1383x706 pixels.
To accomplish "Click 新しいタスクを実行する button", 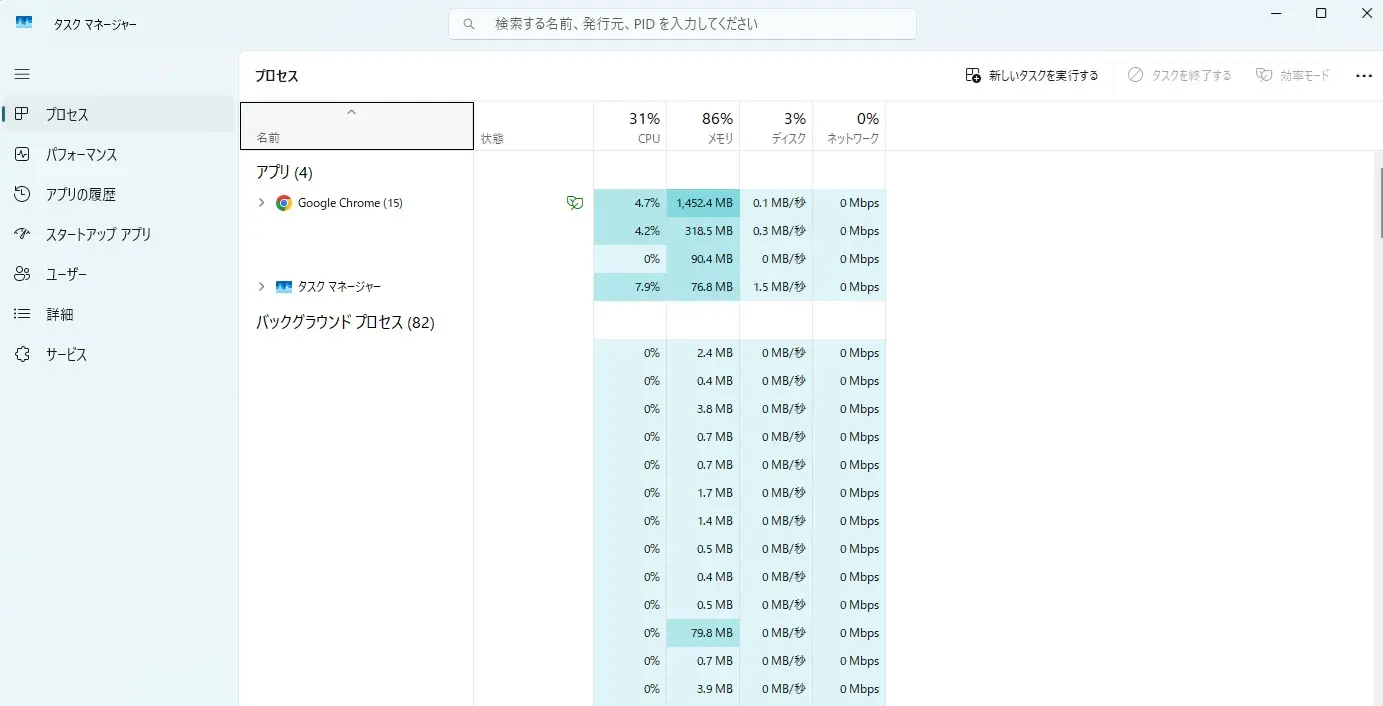I will point(1032,75).
